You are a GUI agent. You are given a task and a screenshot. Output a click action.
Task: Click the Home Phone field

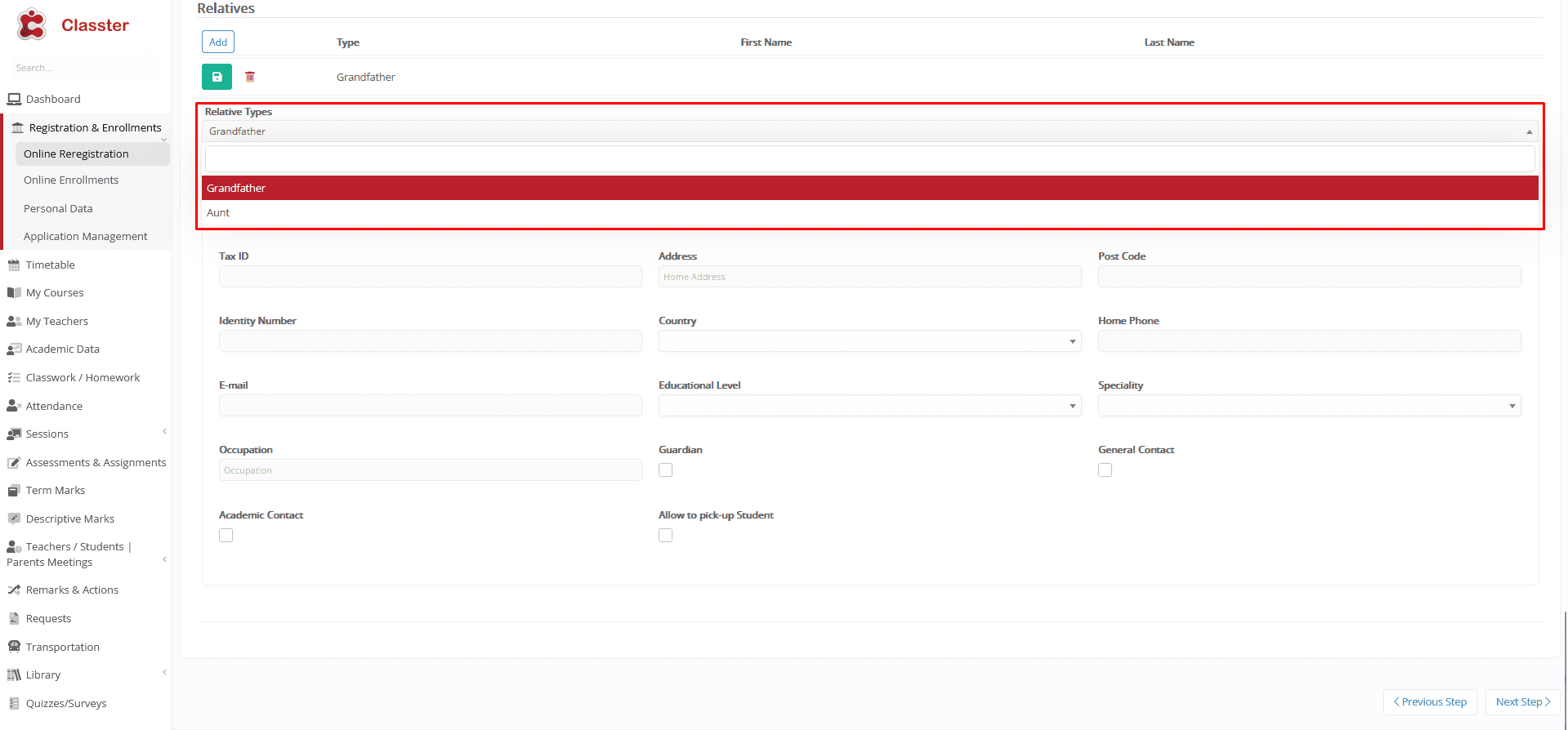pyautogui.click(x=1310, y=341)
